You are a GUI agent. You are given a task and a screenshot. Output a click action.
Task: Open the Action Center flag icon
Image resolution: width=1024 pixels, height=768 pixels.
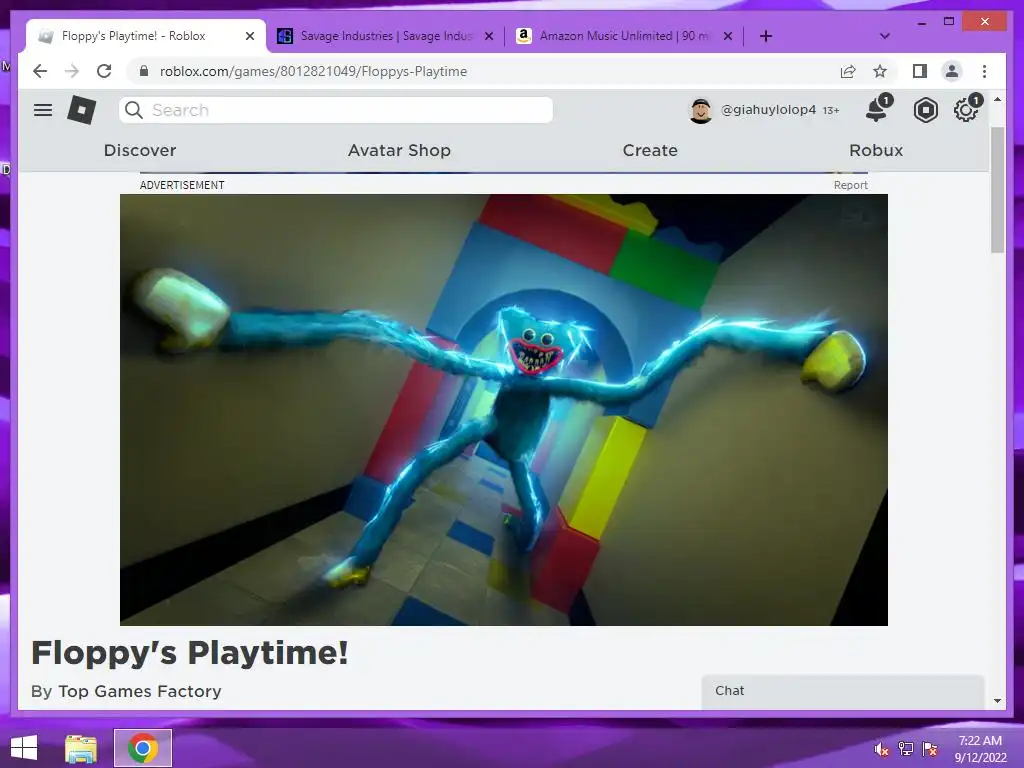pos(929,749)
